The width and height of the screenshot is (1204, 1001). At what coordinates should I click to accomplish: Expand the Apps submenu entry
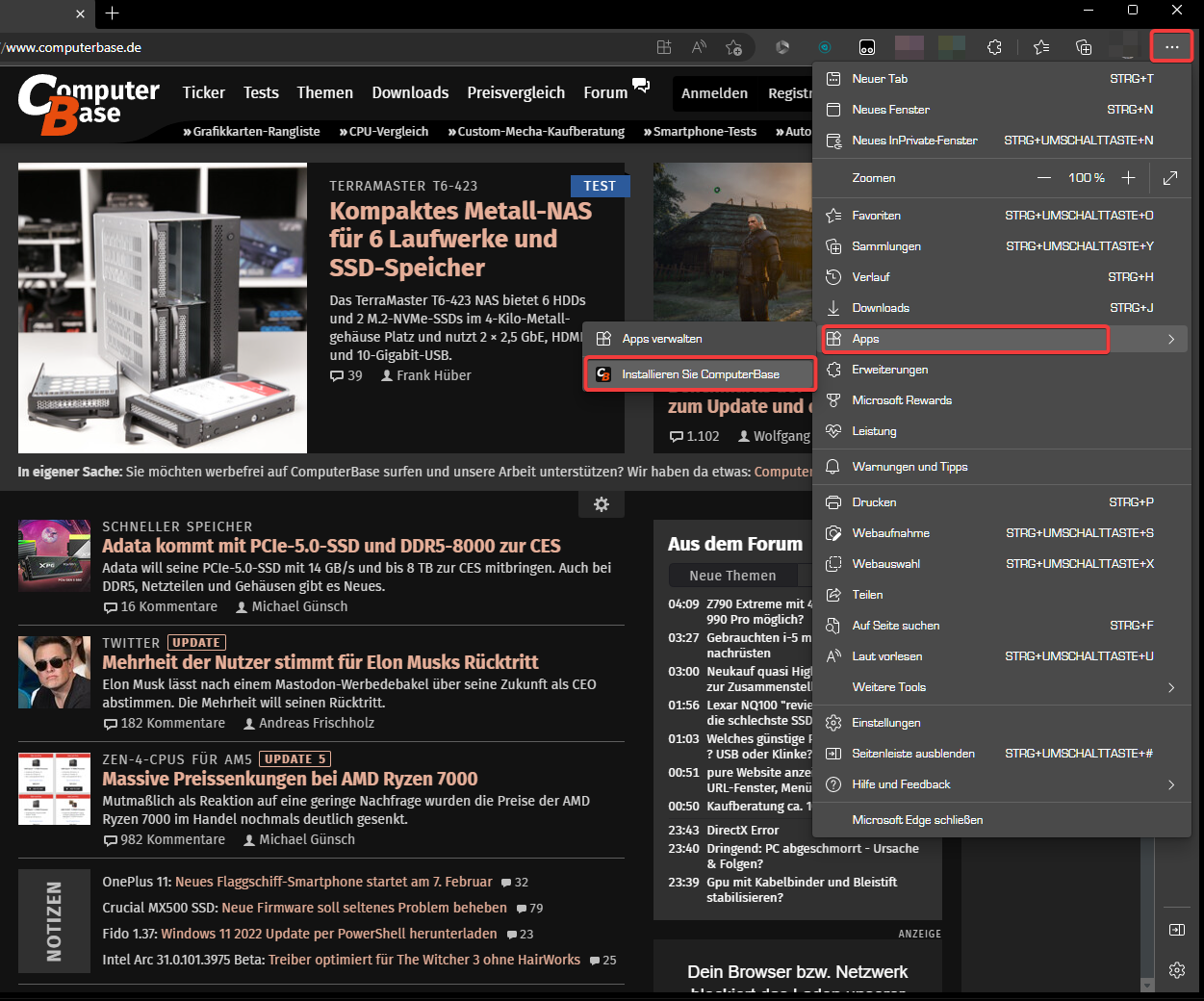(1002, 339)
